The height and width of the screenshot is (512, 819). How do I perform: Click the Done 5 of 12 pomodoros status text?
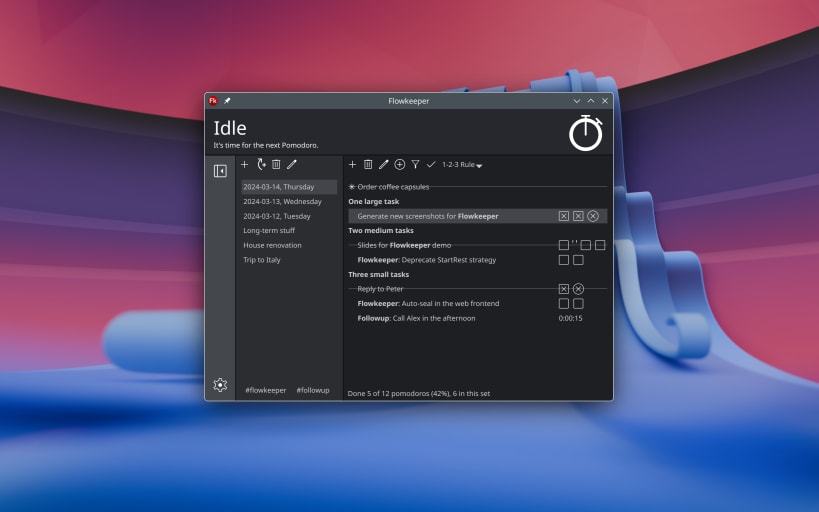pos(419,393)
